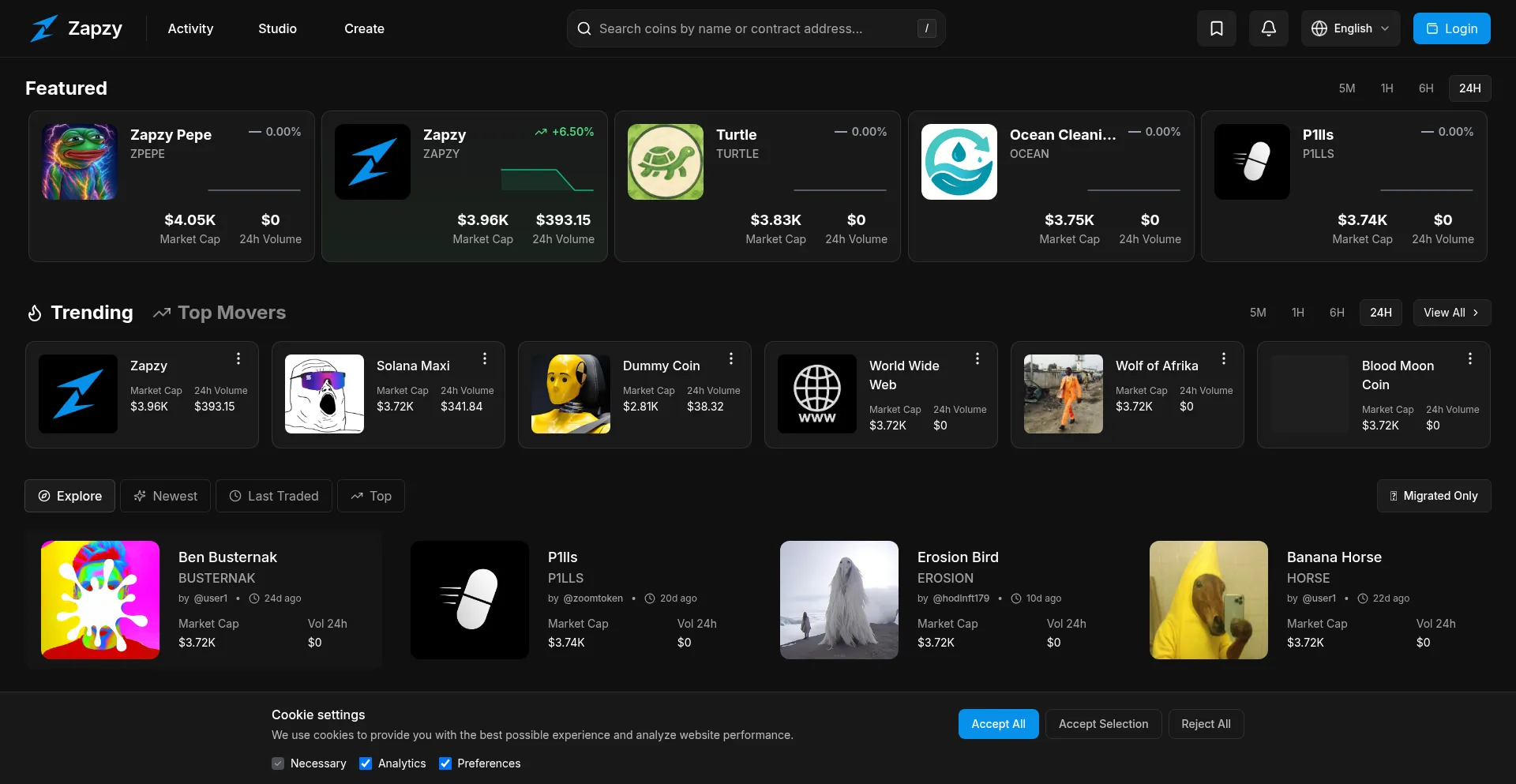Open the three-dot menu on Zapzy trending card

pos(238,358)
